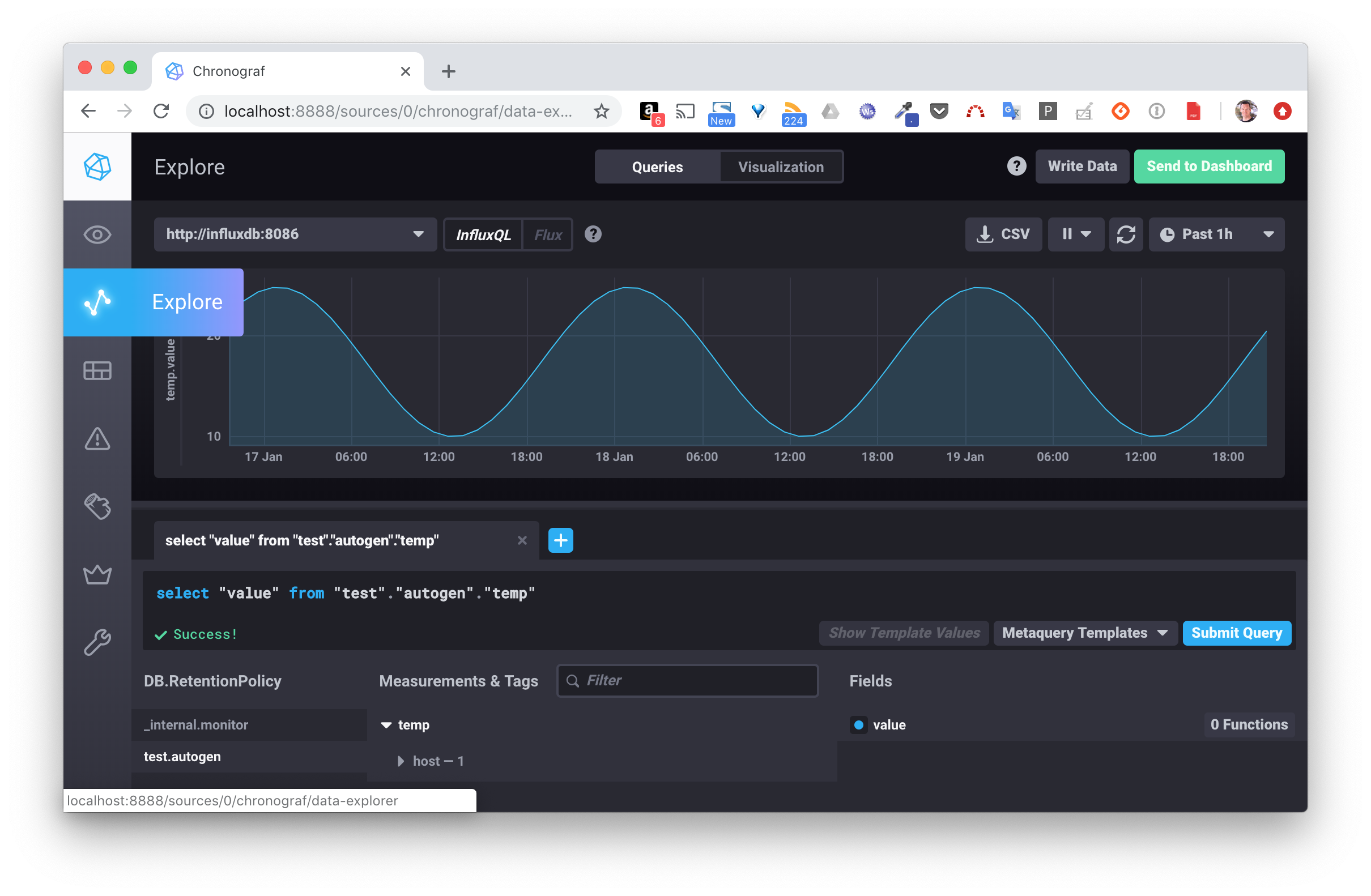
Task: Open the Google Translate extension
Action: tap(1011, 111)
